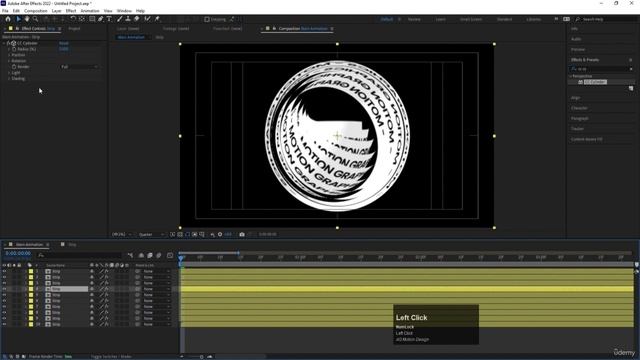Click the Search Help field
Screen dimensions: 640x360
[606, 19]
